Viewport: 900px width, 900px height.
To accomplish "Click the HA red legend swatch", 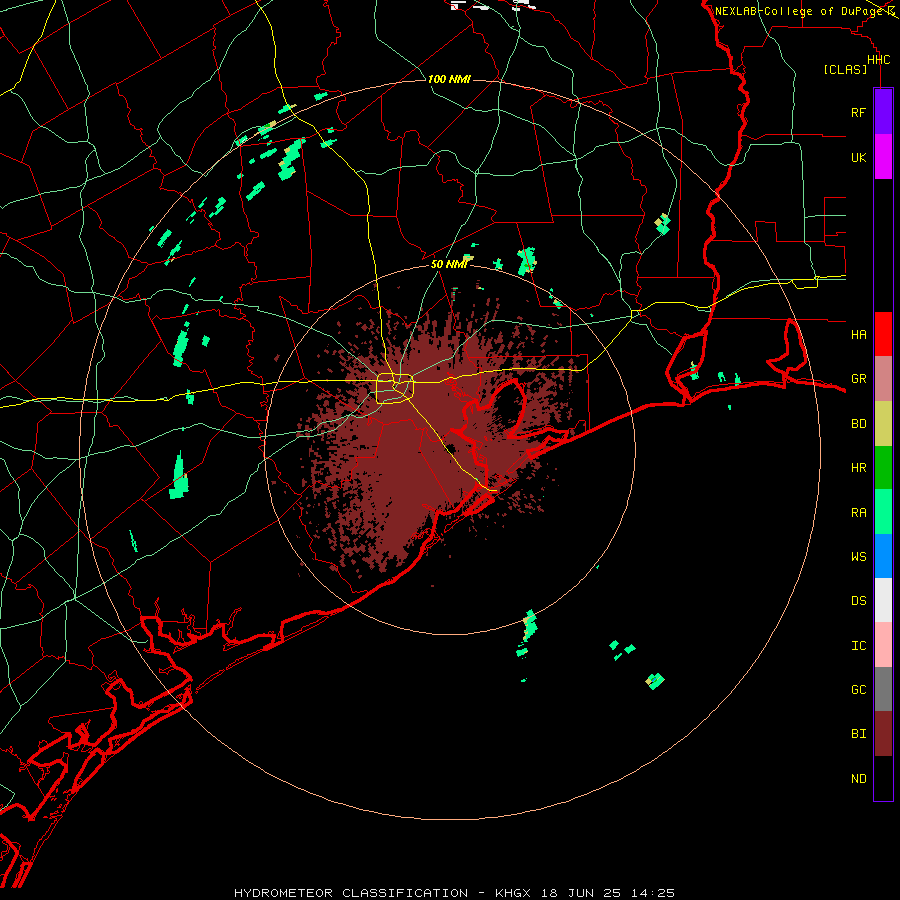I will tap(883, 334).
